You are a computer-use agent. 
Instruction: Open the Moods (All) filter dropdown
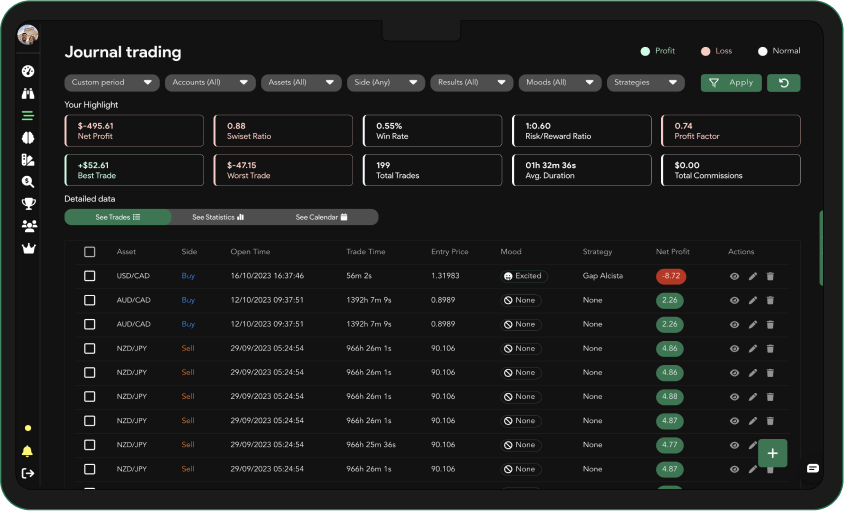tap(559, 83)
